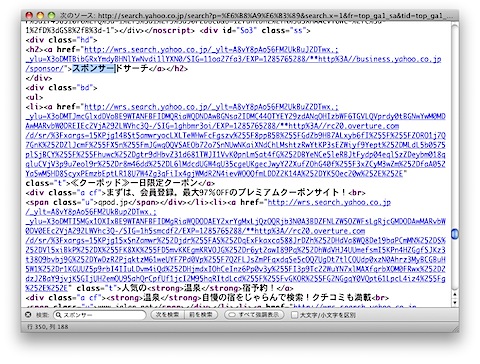Click the highlighted スポンサー text

(93, 69)
